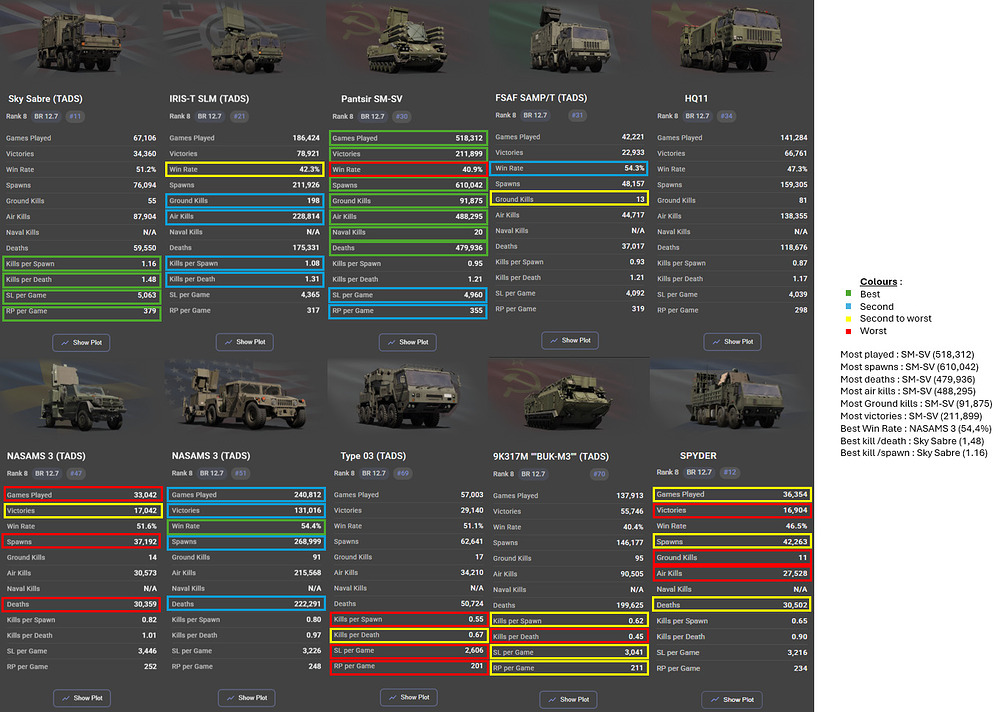This screenshot has width=1000, height=712.
Task: Click the Pantsir SM-SV vehicle image
Action: pos(407,41)
